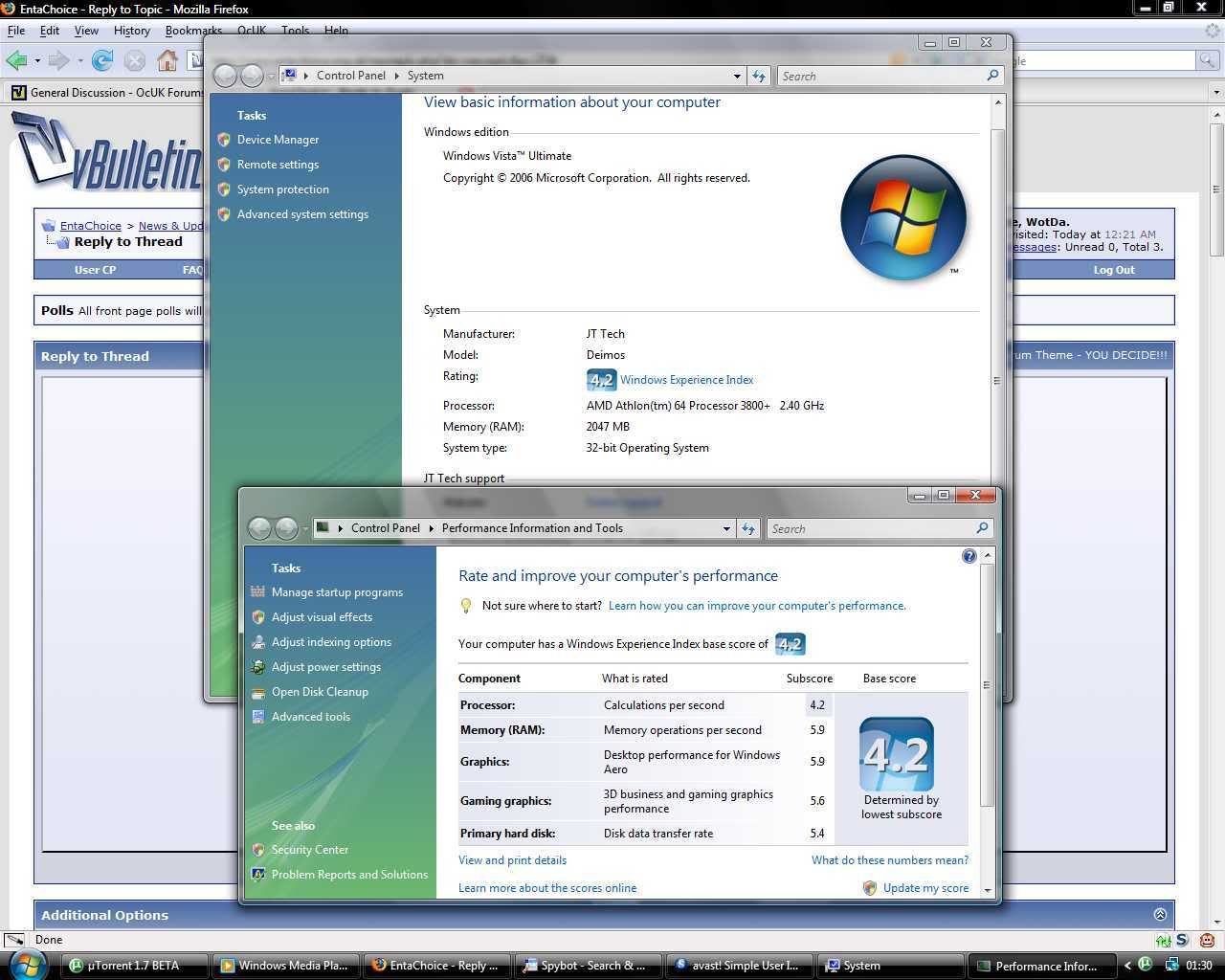
Task: Collapse Additional Options section
Action: point(1160,915)
